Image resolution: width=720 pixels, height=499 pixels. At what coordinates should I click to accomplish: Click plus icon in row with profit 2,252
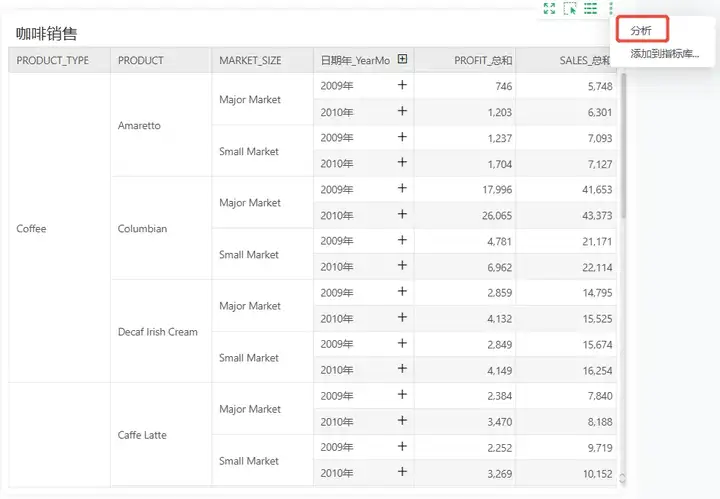(x=402, y=446)
